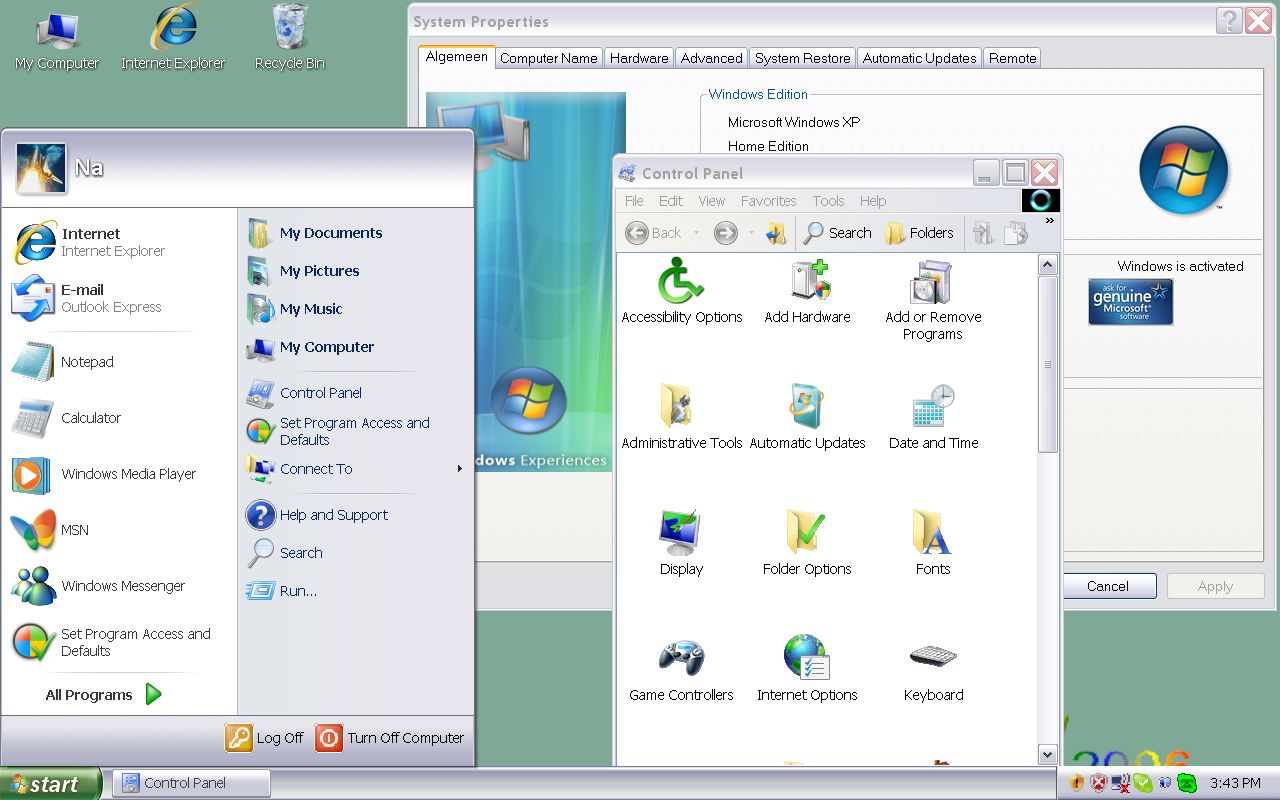Click Control Panel scrollbar up arrow
Image resolution: width=1280 pixels, height=800 pixels.
point(1048,265)
